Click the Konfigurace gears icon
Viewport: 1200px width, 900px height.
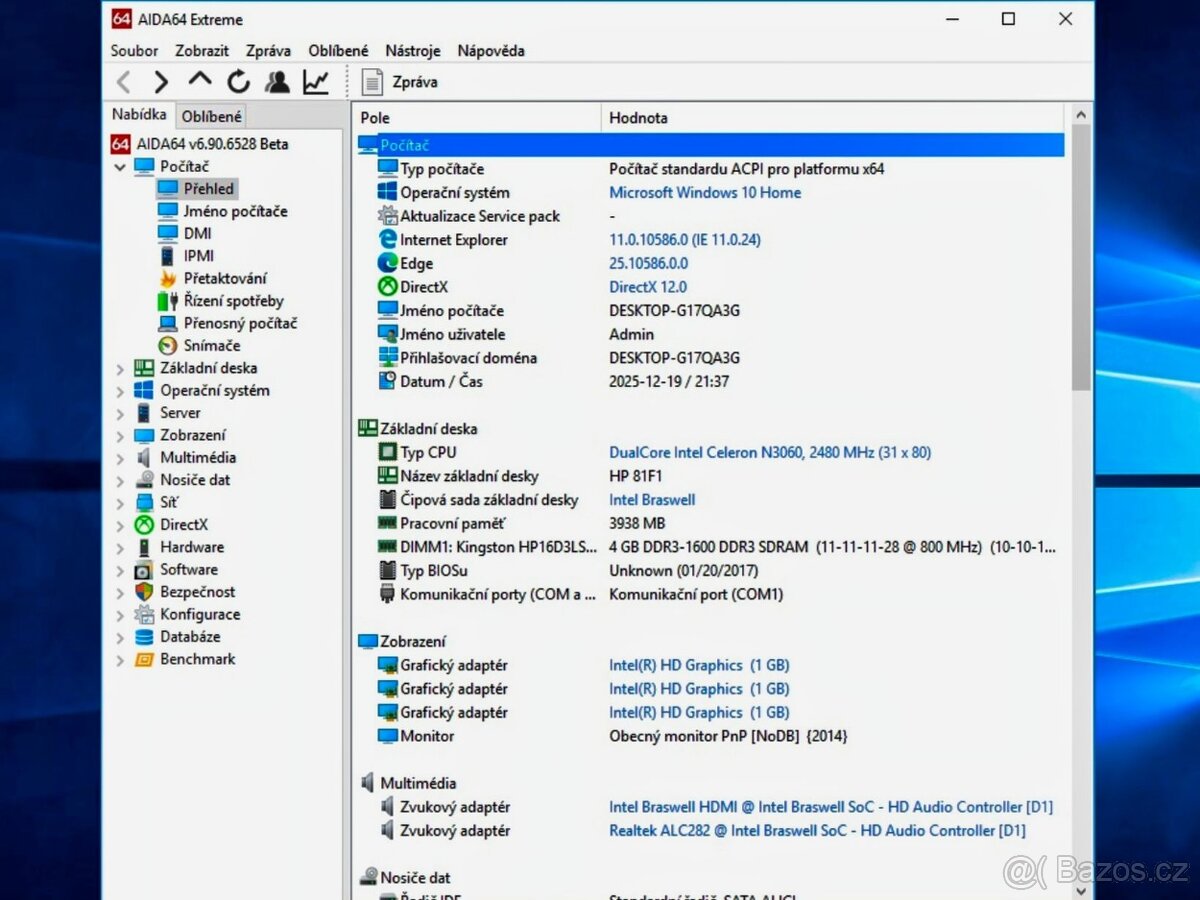144,614
